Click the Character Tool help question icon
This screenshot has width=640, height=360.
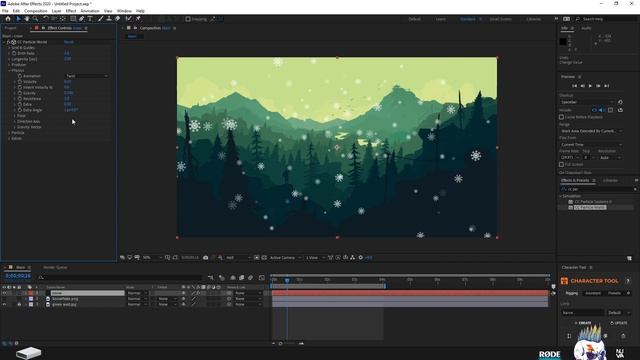[x=628, y=281]
